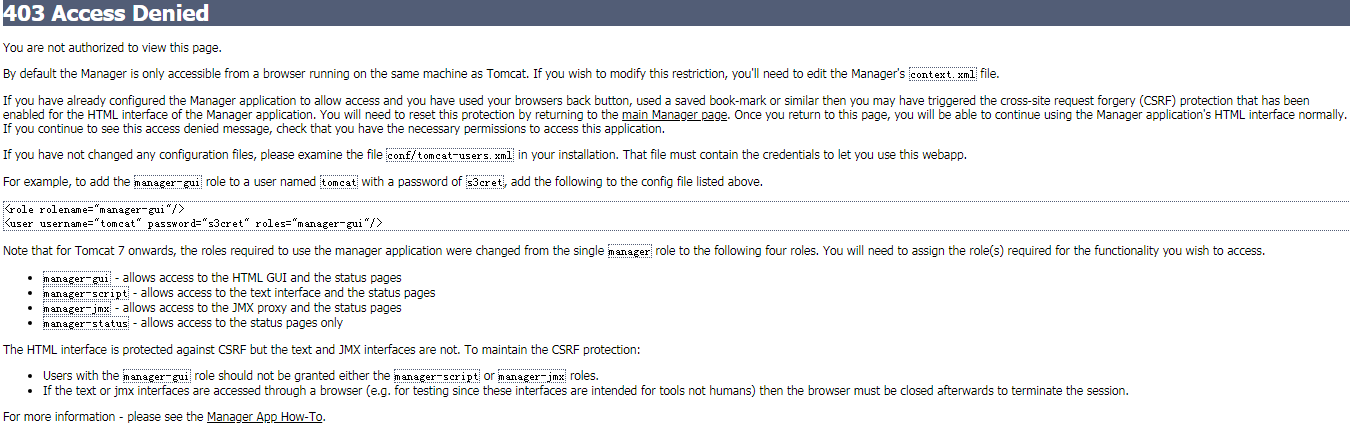Click the single manager role code text
The image size is (1350, 423).
(630, 252)
